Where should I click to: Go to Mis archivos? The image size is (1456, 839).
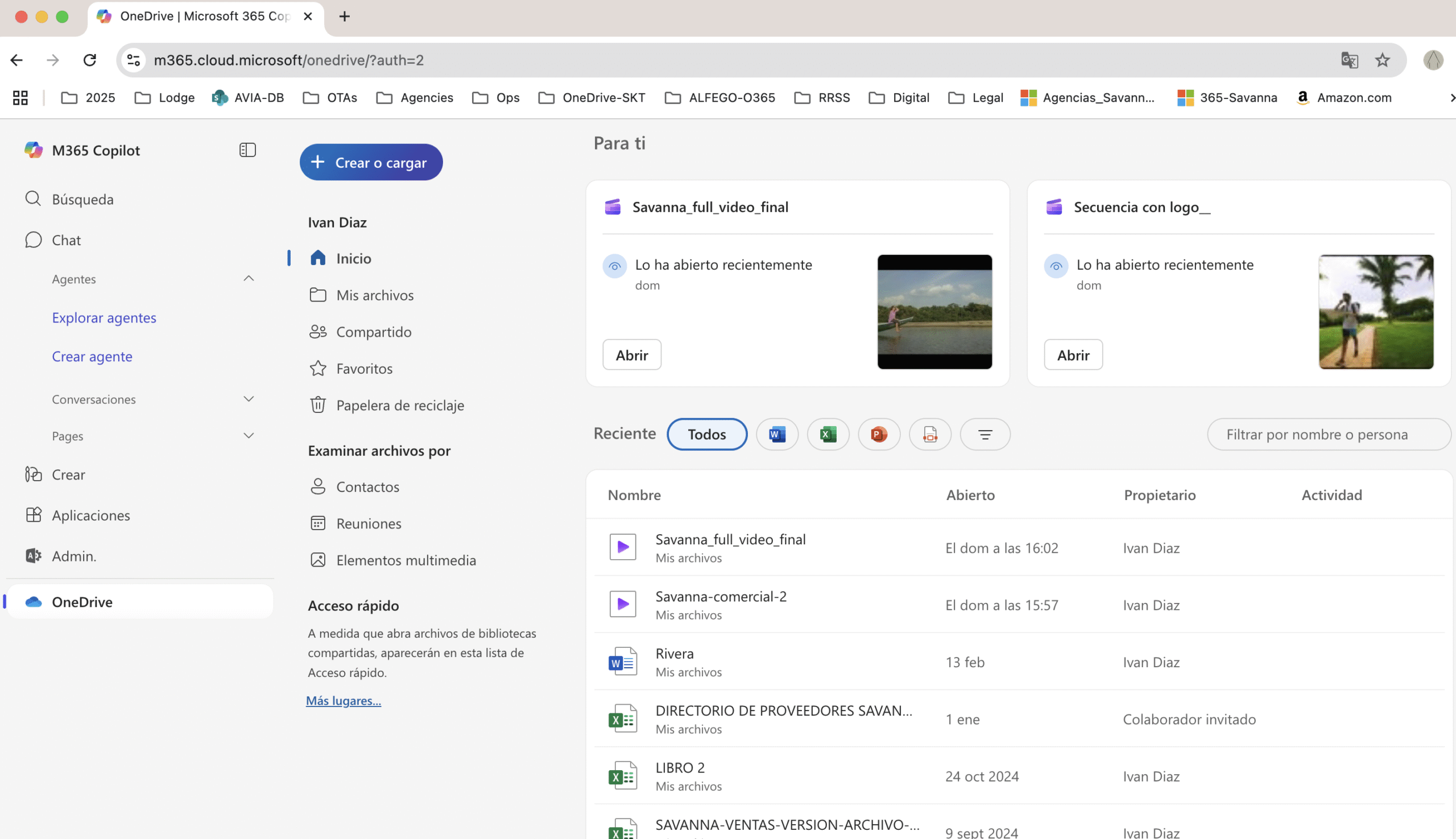pyautogui.click(x=374, y=295)
